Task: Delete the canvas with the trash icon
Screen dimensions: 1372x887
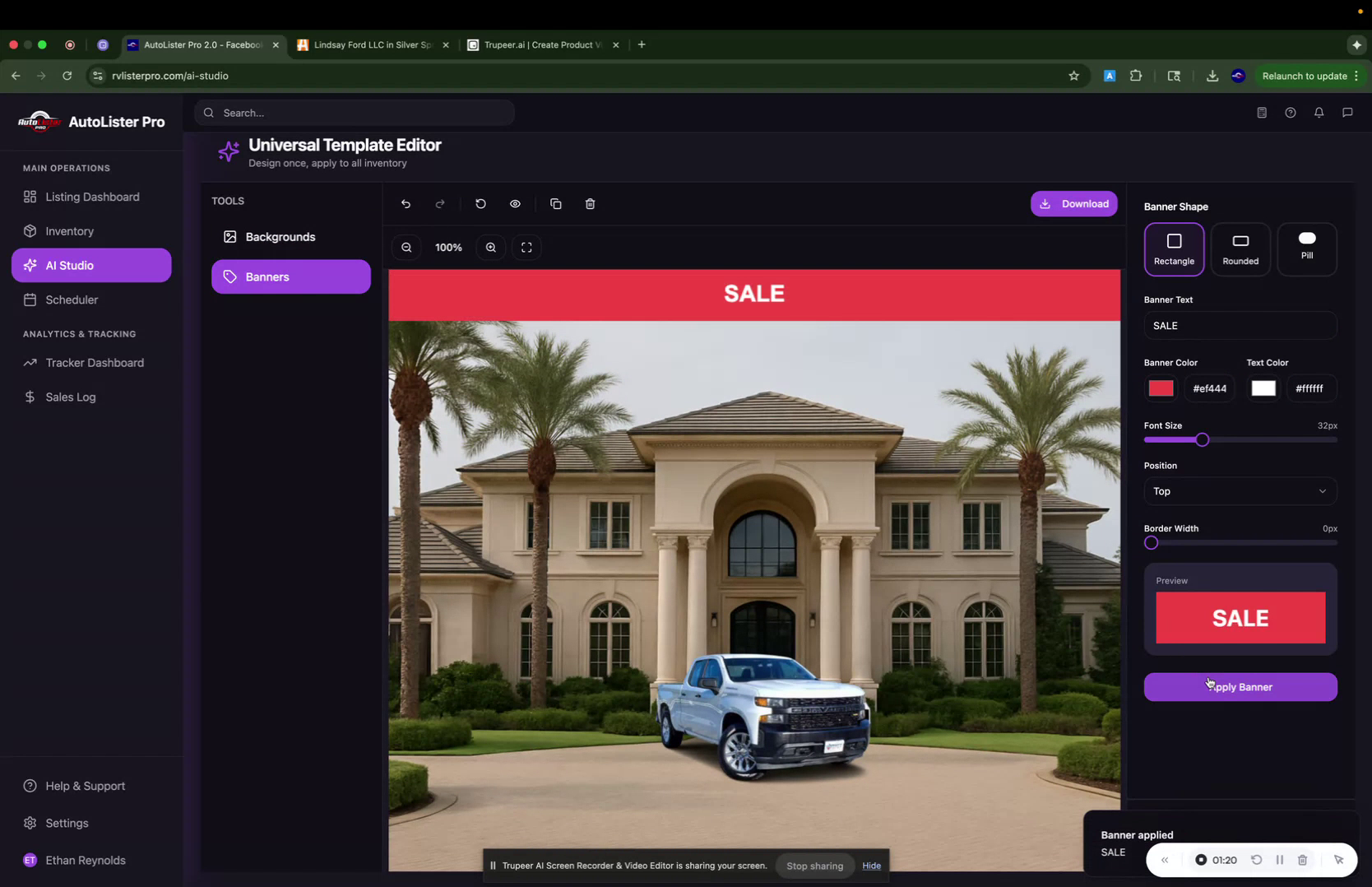Action: click(590, 203)
